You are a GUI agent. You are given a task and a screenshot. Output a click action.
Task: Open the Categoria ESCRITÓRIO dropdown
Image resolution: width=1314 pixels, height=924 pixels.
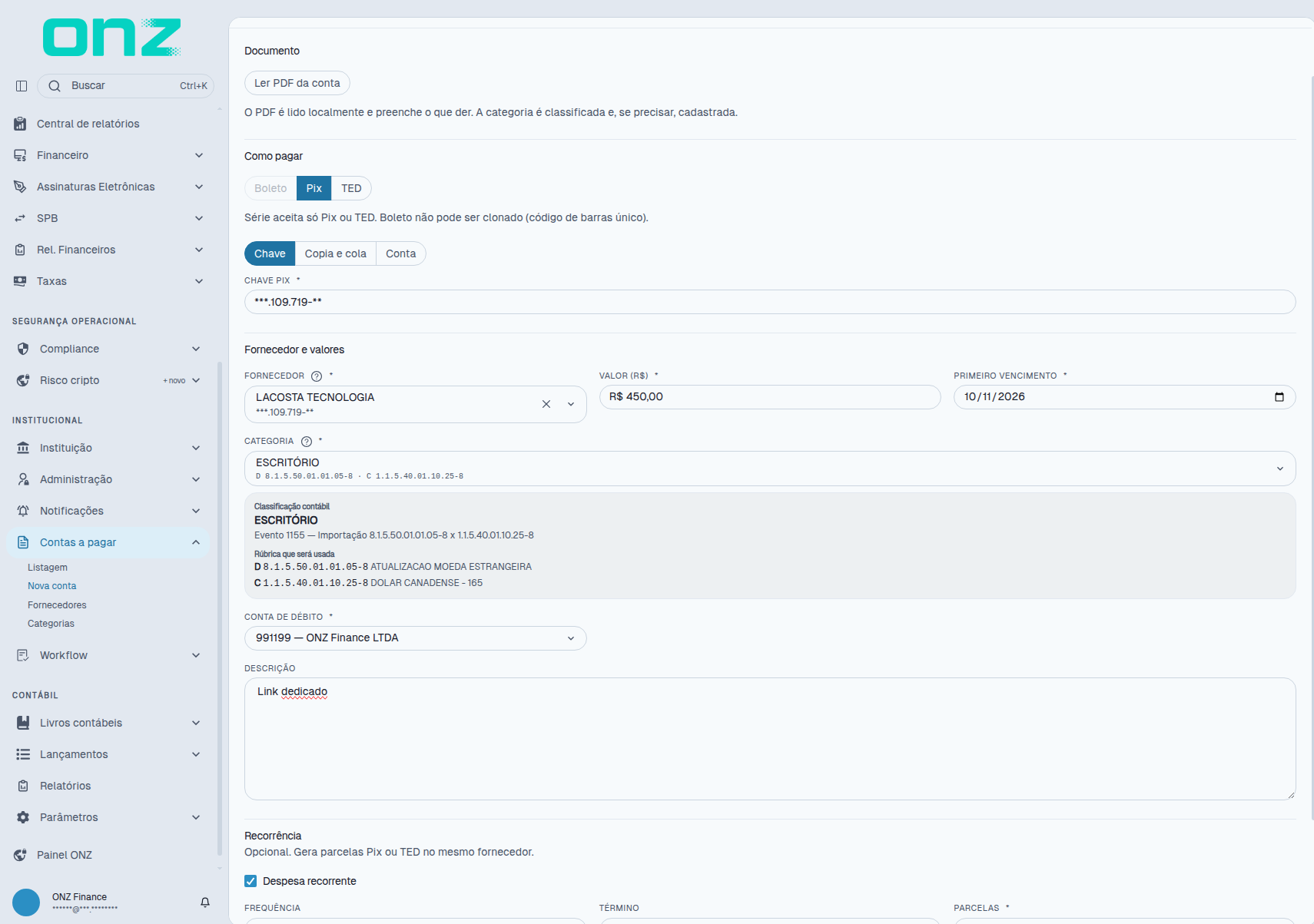click(x=770, y=469)
